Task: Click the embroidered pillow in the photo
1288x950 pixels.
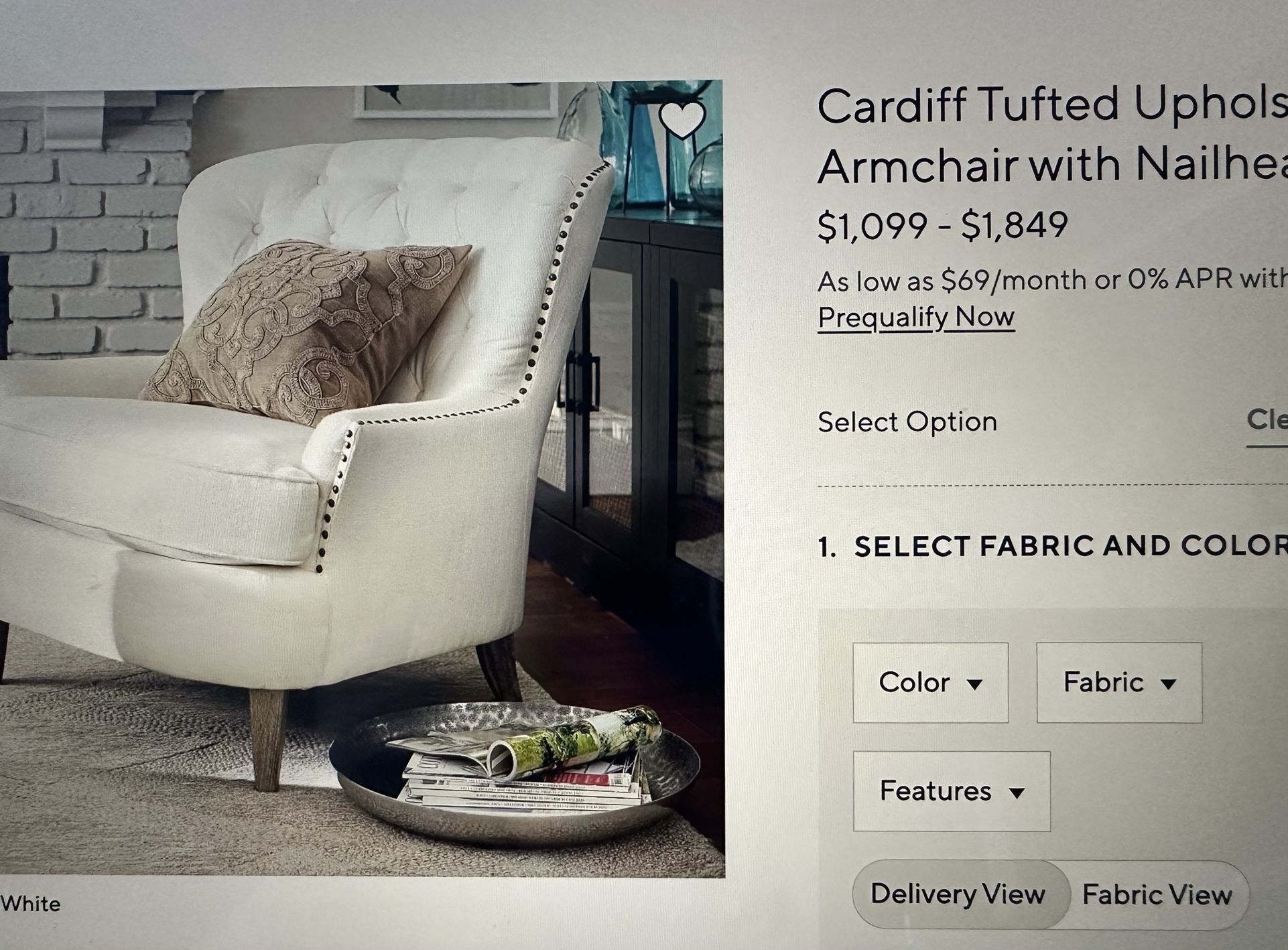Action: [305, 332]
